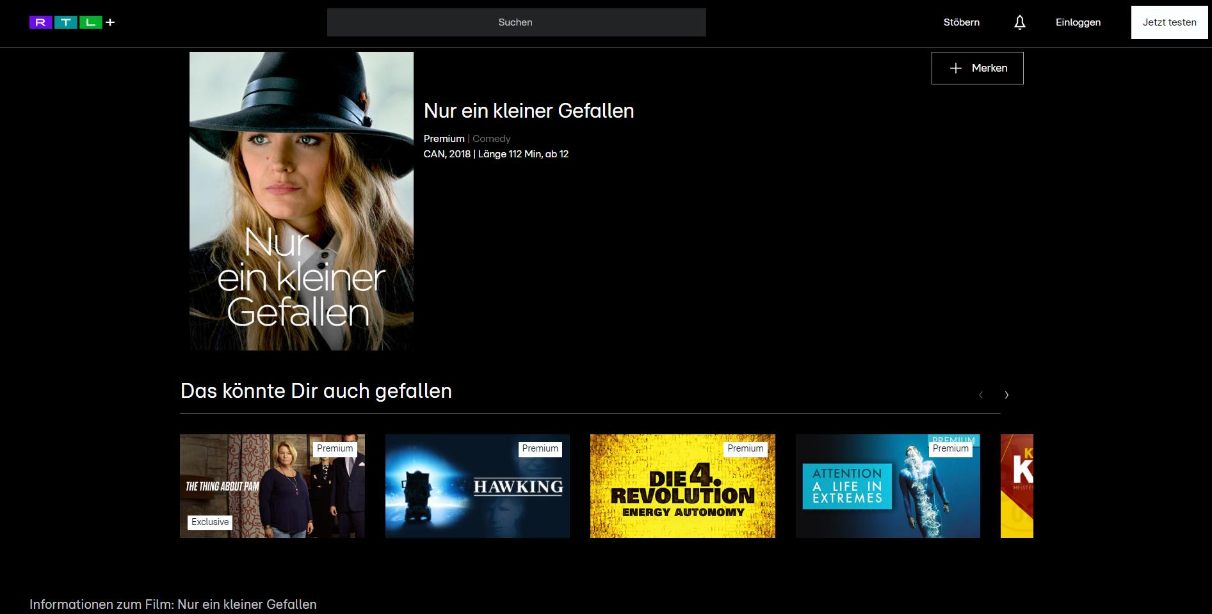Image resolution: width=1212 pixels, height=614 pixels.
Task: Click the partially visible yellow thumbnail
Action: pyautogui.click(x=1017, y=486)
